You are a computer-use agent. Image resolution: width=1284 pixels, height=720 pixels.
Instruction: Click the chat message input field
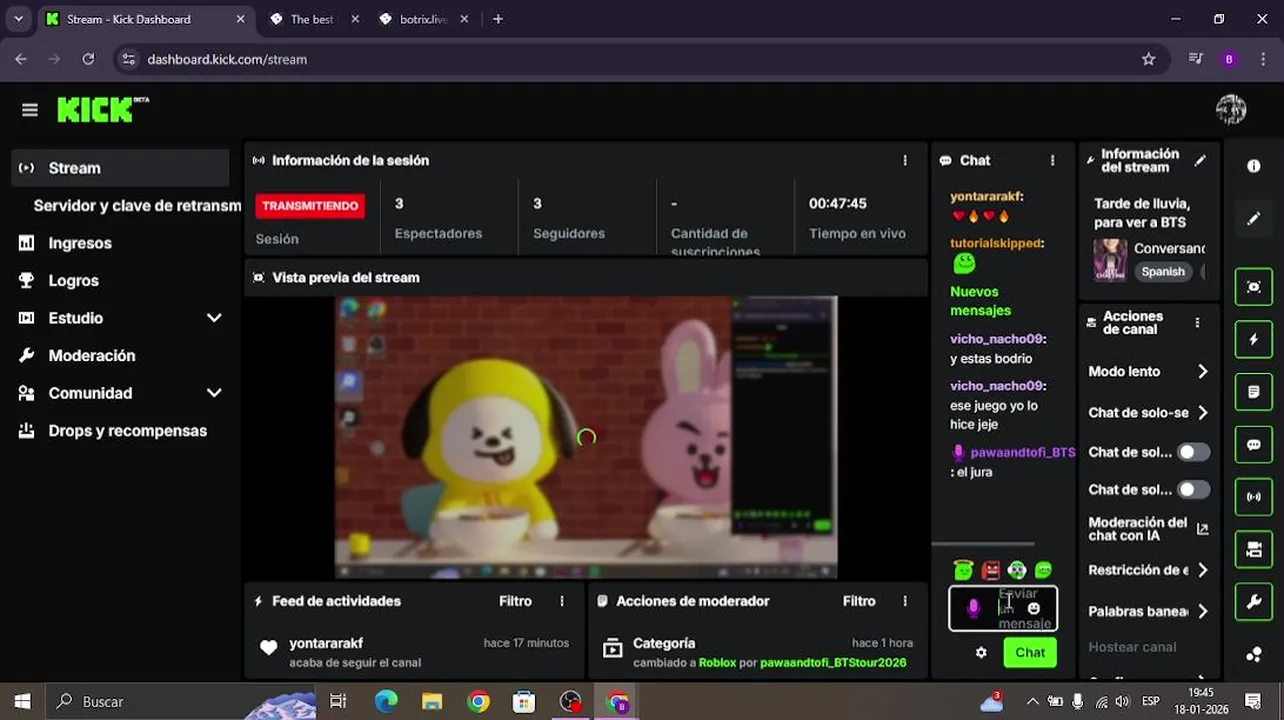point(1003,608)
